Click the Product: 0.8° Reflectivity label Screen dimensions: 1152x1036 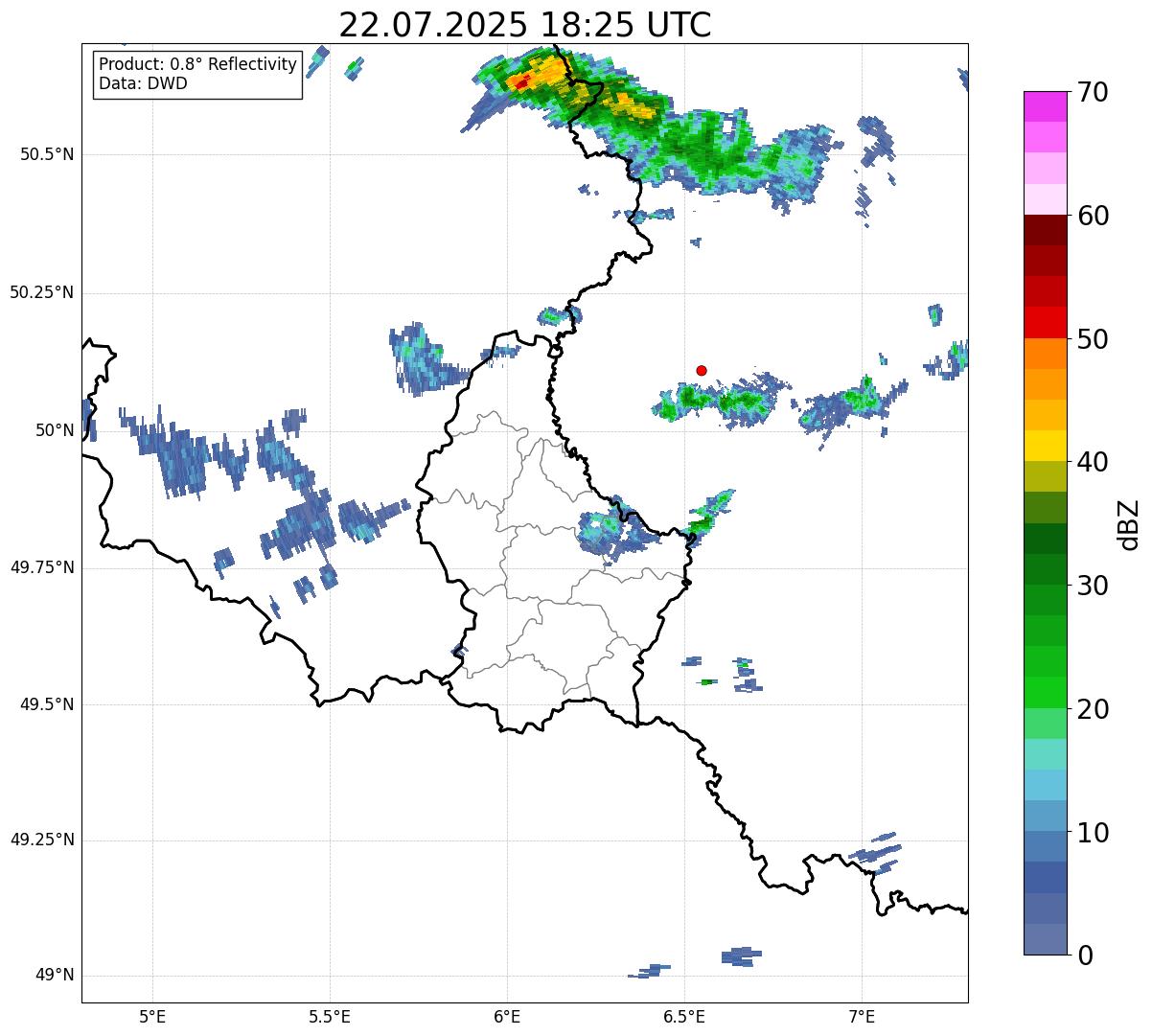198,64
